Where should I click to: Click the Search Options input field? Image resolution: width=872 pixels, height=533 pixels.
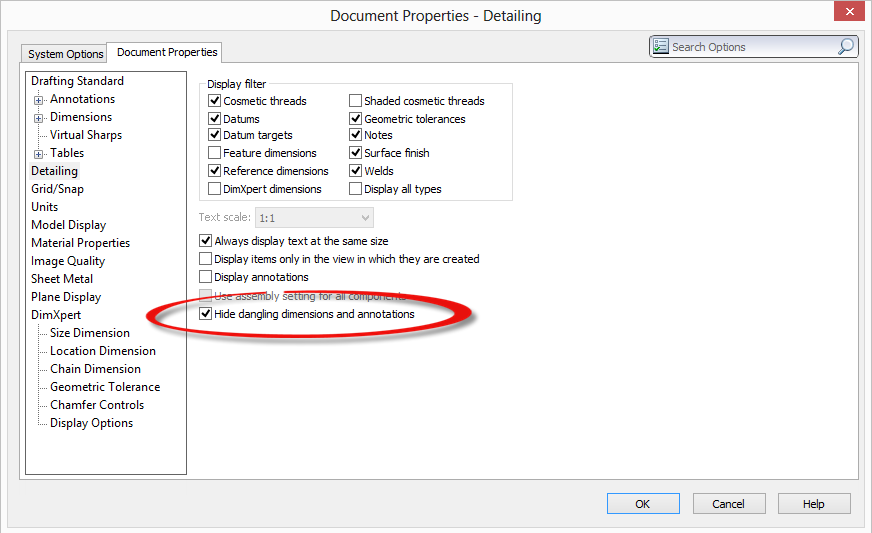(x=753, y=47)
